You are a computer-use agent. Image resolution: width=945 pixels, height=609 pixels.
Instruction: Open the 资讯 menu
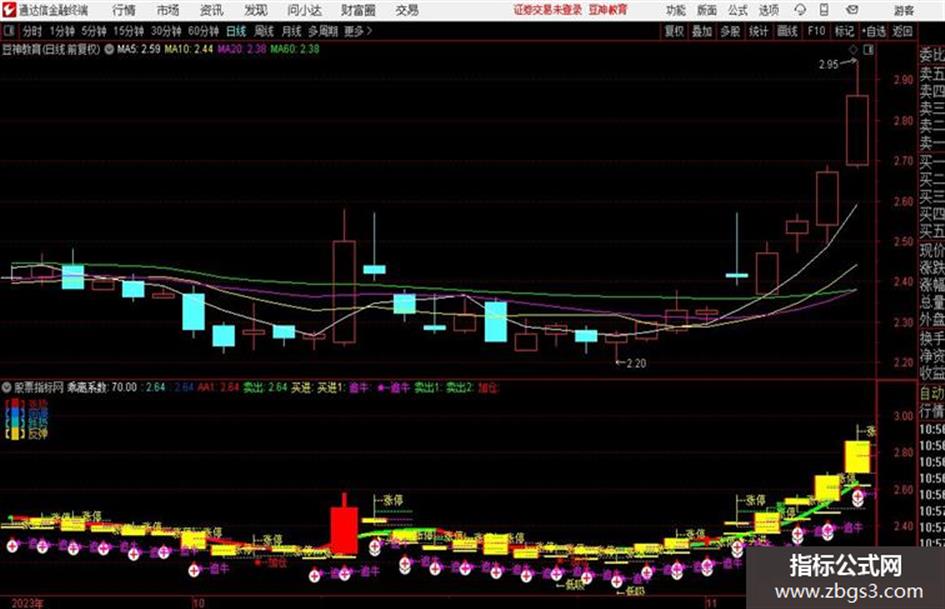point(212,10)
